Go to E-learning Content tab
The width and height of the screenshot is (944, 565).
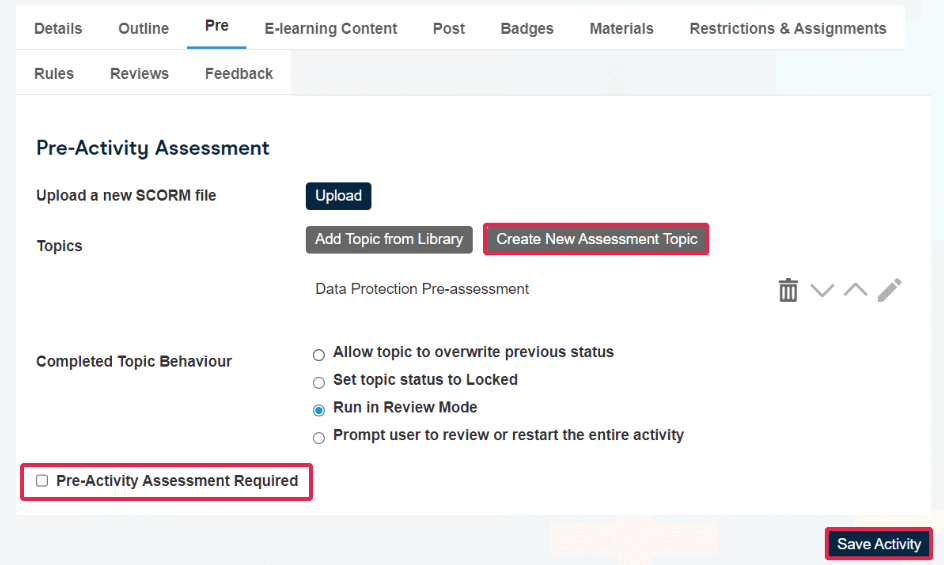pyautogui.click(x=331, y=28)
